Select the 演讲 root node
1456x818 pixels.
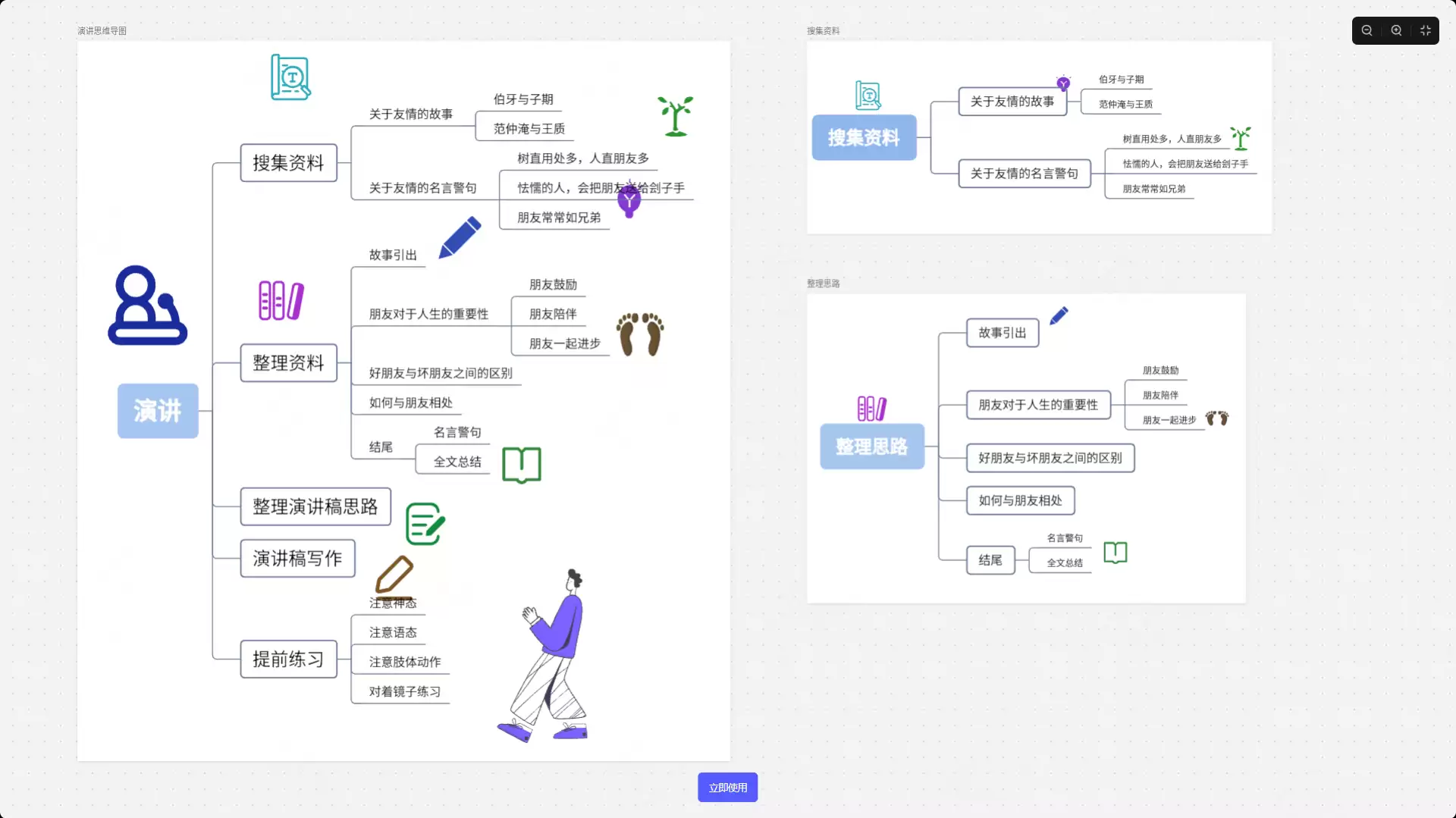click(x=158, y=411)
